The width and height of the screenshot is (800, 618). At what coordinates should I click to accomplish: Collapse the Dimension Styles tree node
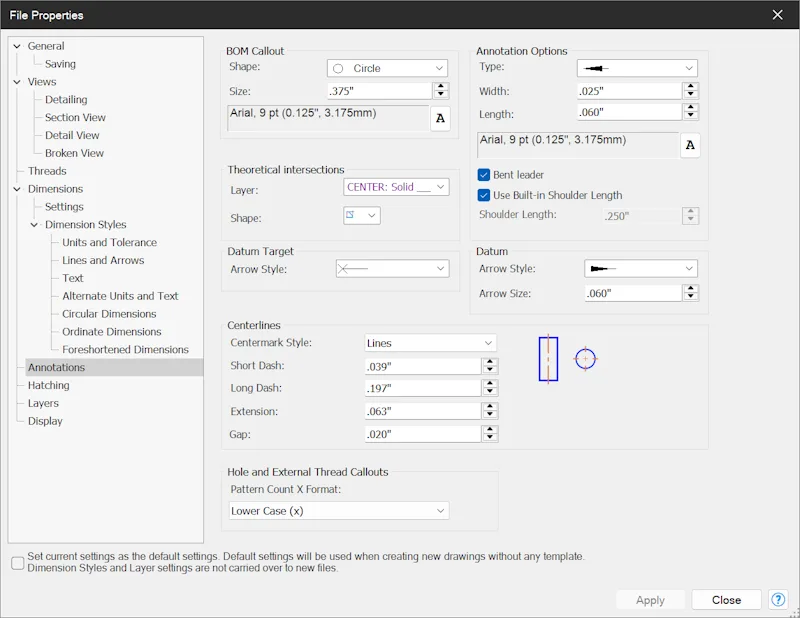(34, 225)
